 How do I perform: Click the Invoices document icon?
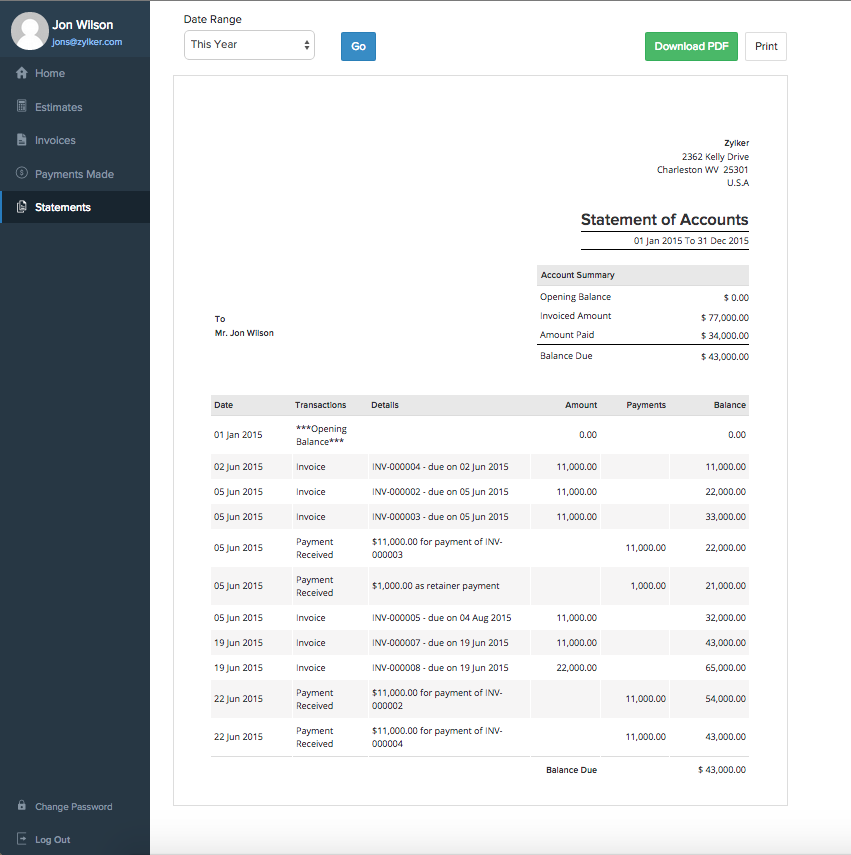(22, 140)
